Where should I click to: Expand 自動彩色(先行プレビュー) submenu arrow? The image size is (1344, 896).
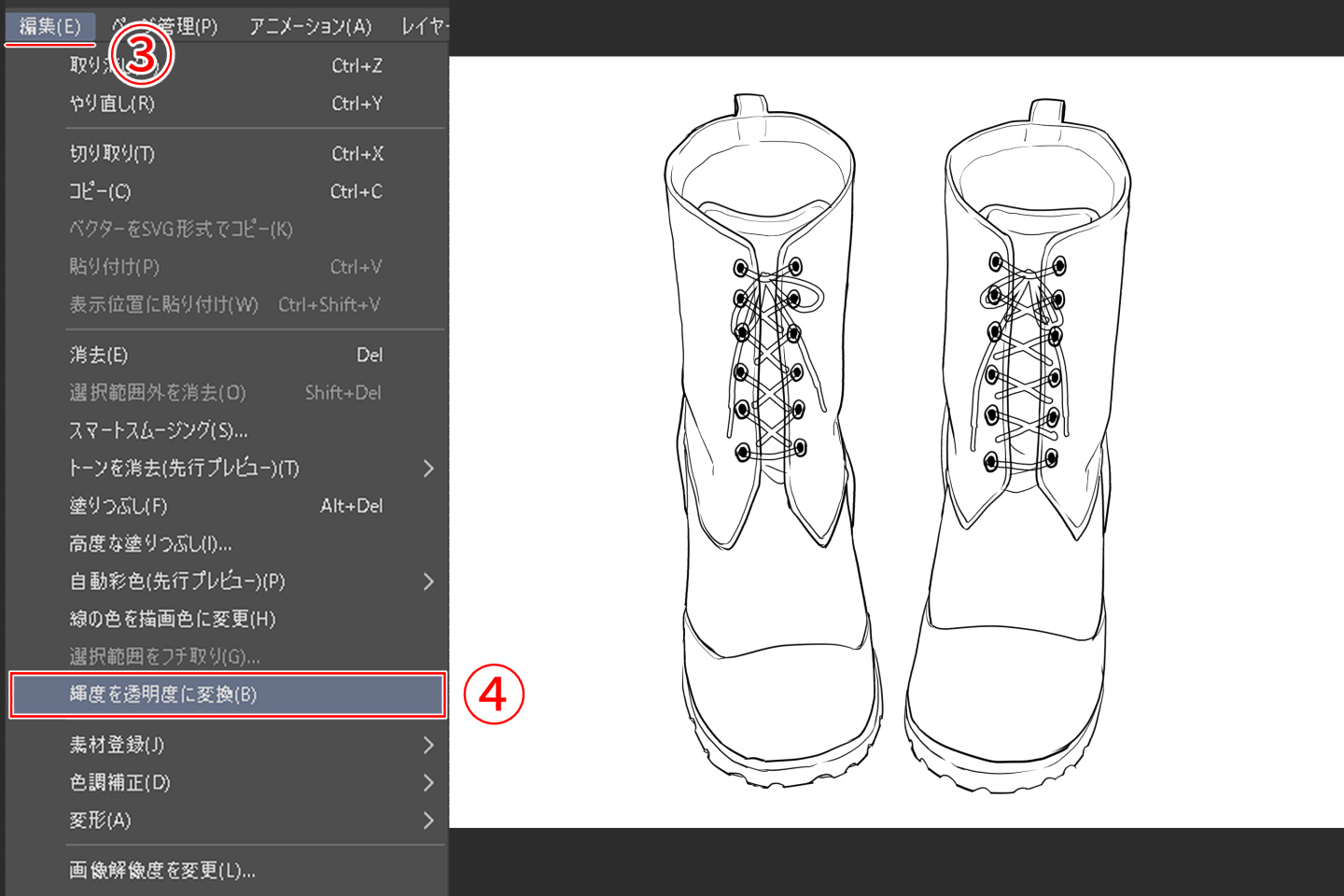click(x=428, y=581)
